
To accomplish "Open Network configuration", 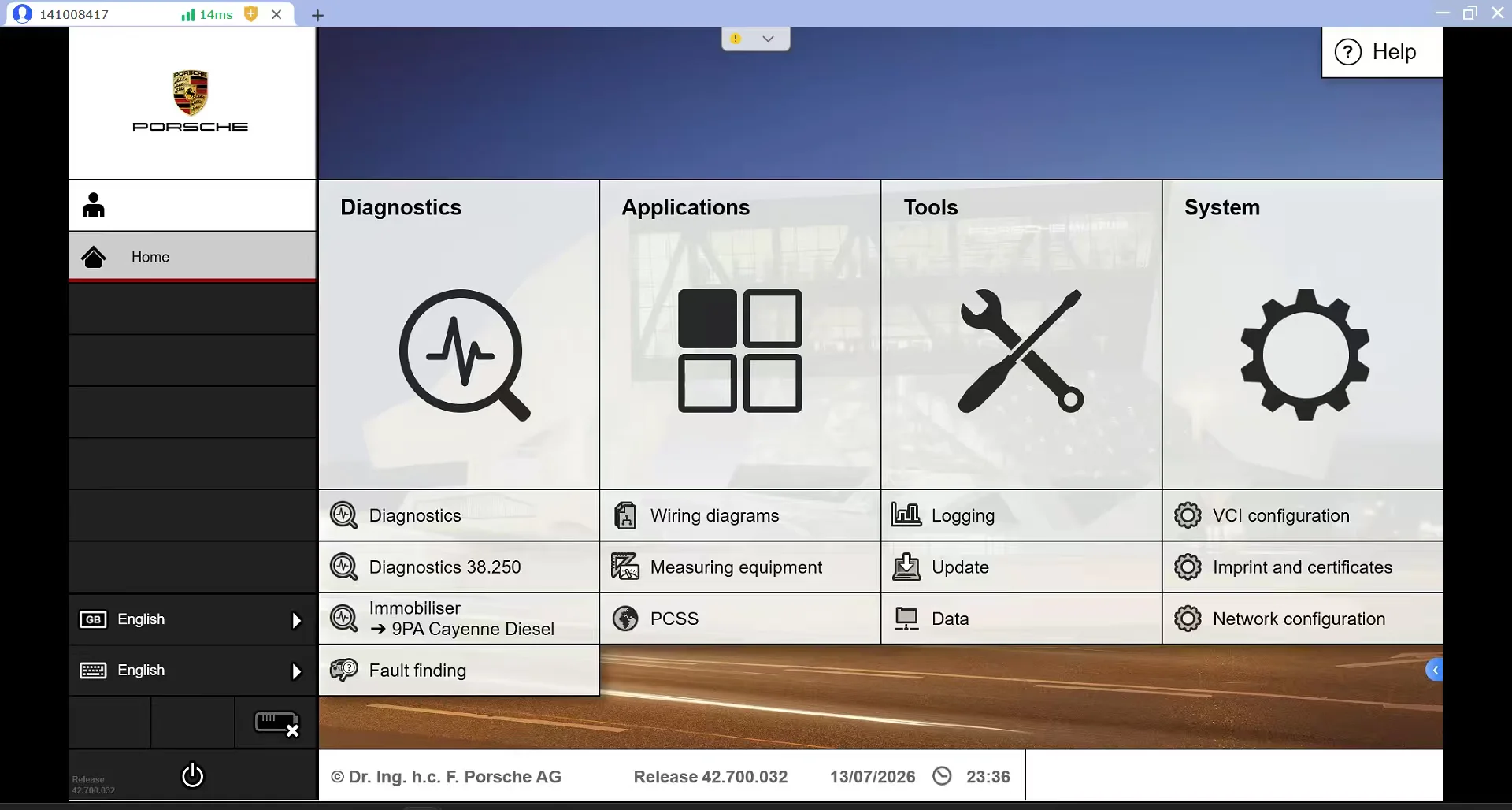I will tap(1303, 619).
